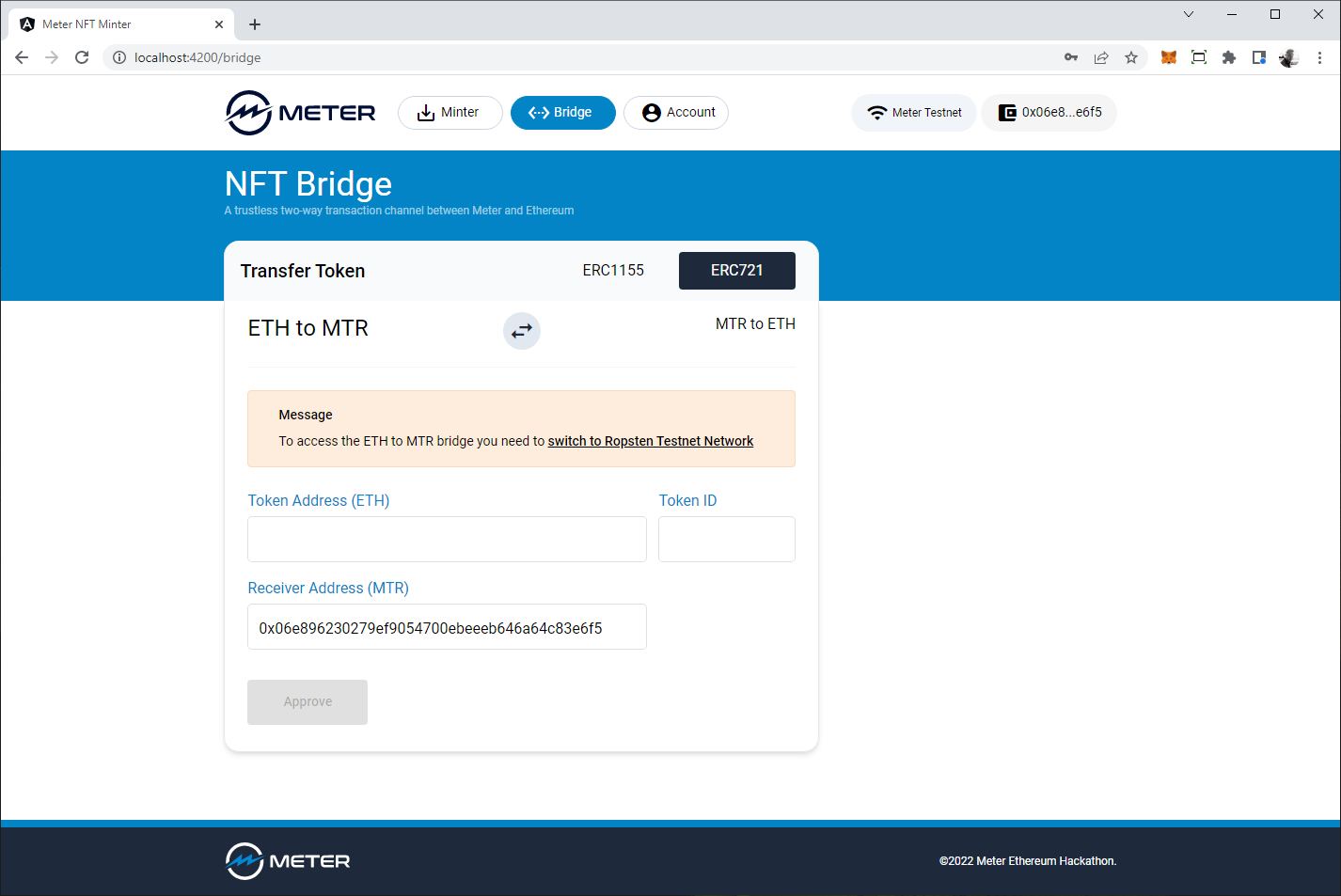Image resolution: width=1341 pixels, height=896 pixels.
Task: Open the saved passwords key icon
Action: point(1071,57)
